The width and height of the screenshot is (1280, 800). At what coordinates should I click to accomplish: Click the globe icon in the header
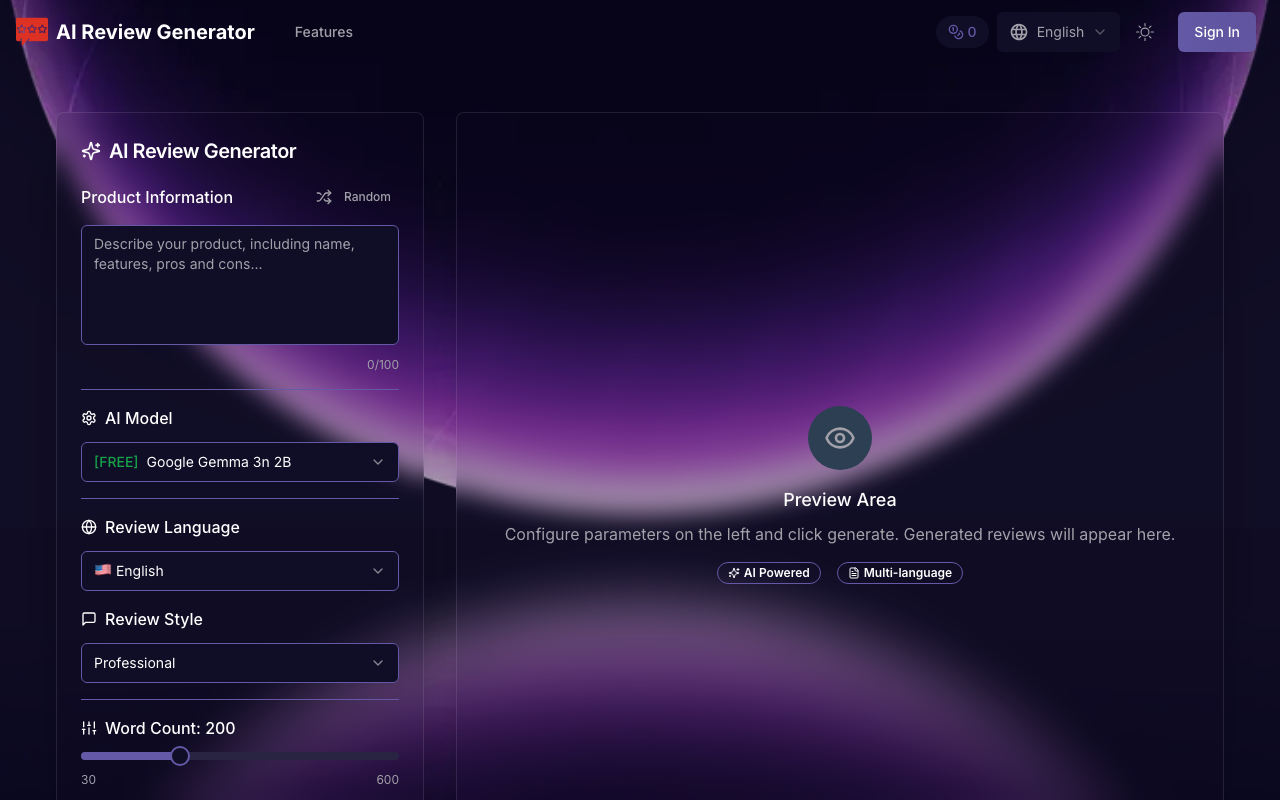point(1019,32)
